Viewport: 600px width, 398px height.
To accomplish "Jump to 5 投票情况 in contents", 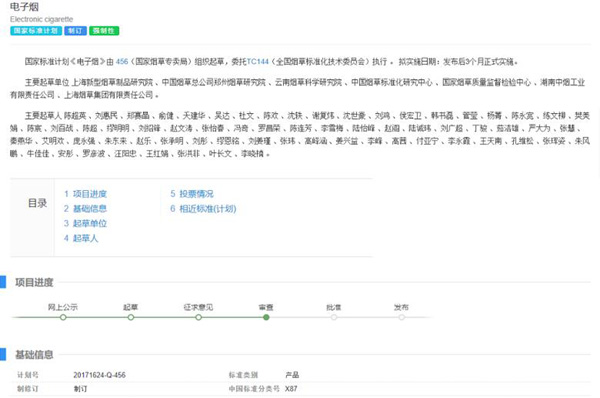I will click(x=192, y=194).
